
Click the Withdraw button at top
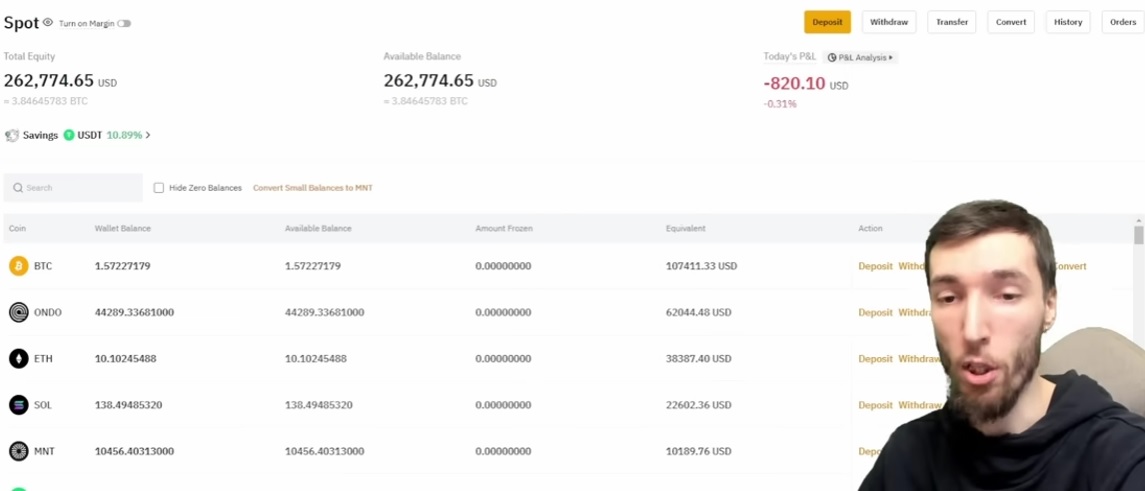tap(889, 22)
